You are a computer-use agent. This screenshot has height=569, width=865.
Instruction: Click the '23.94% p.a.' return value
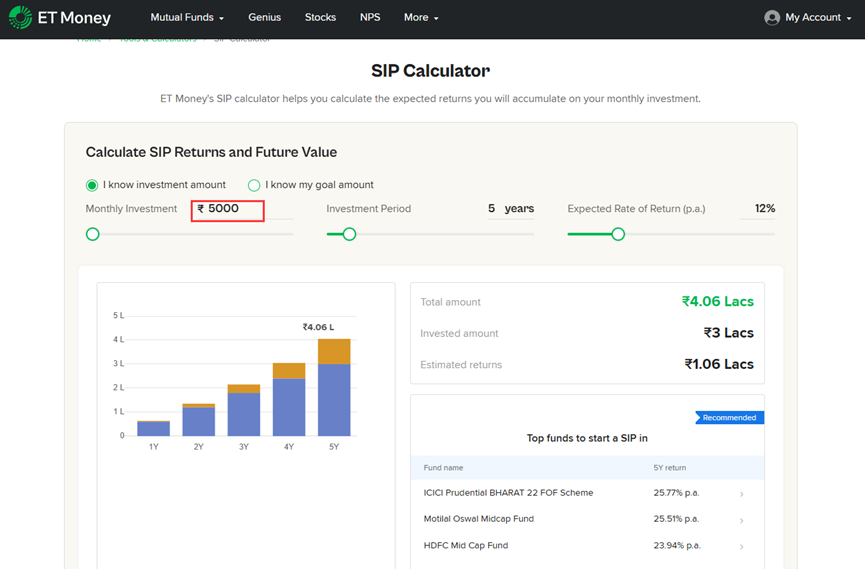click(x=677, y=545)
